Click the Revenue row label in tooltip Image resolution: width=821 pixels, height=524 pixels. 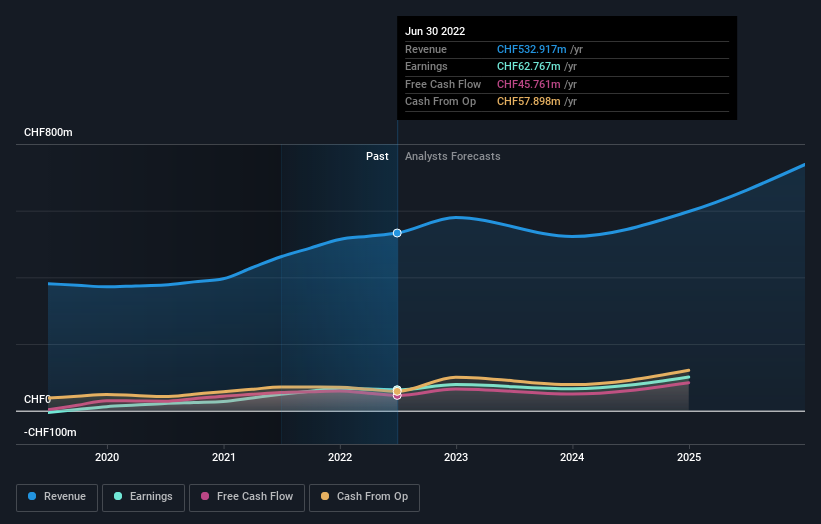[426, 49]
